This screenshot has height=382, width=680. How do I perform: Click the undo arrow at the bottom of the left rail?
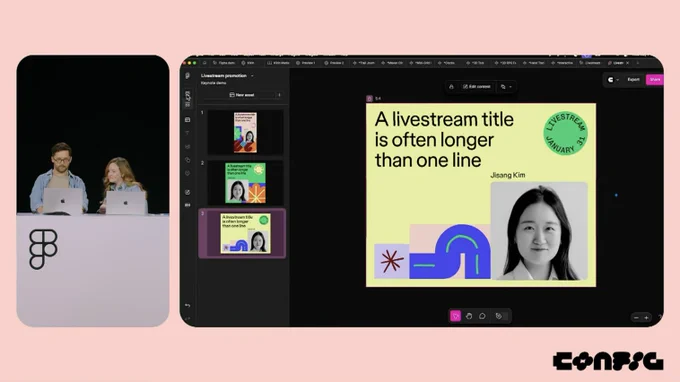coord(187,306)
